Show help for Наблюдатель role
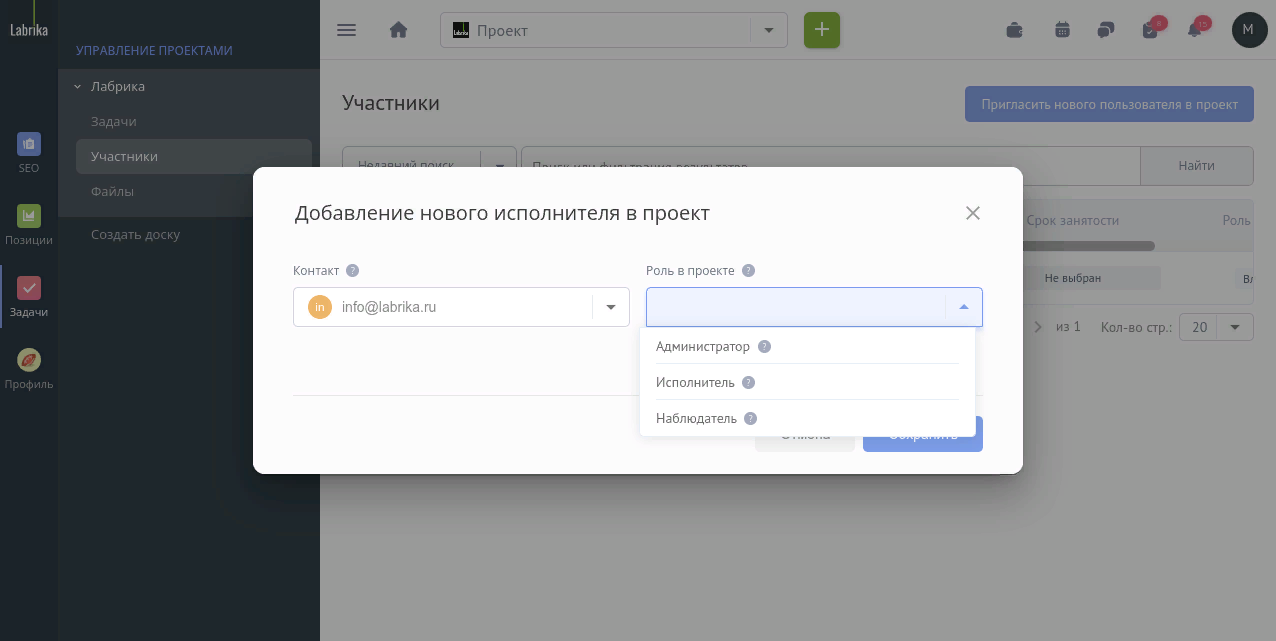This screenshot has height=641, width=1276. [x=750, y=418]
